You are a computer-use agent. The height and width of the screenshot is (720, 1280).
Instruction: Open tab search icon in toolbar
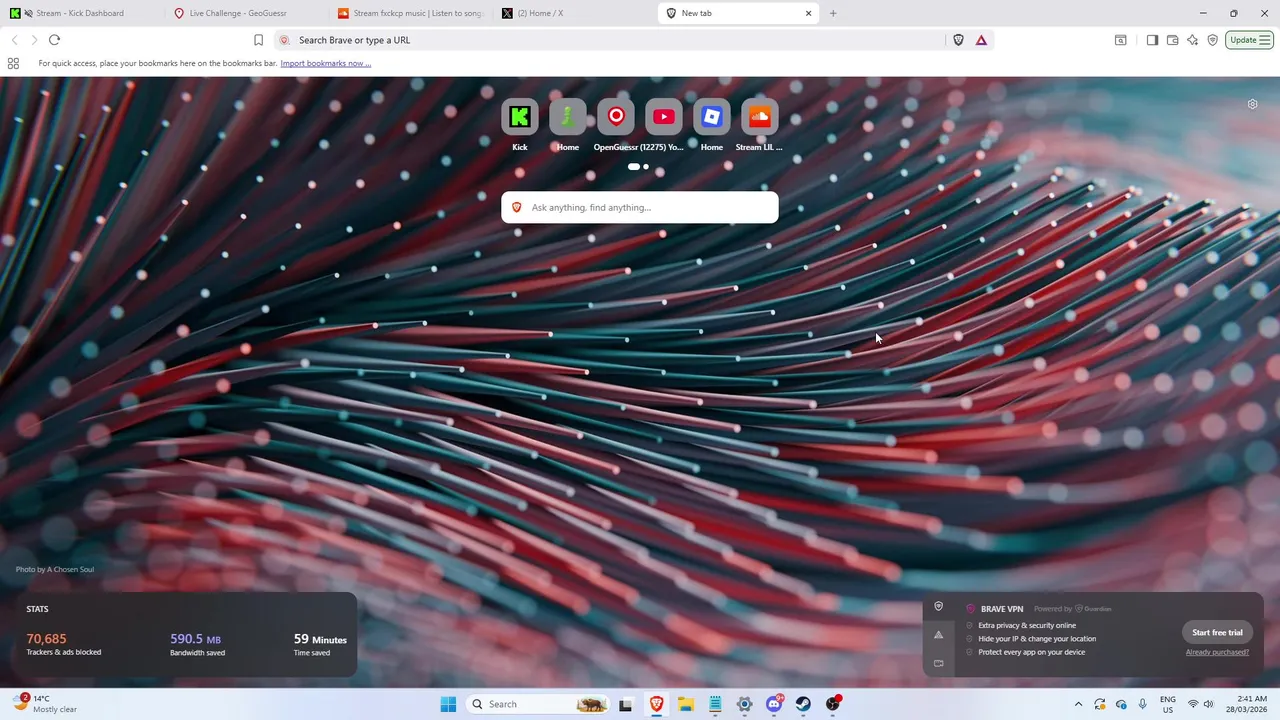1121,40
